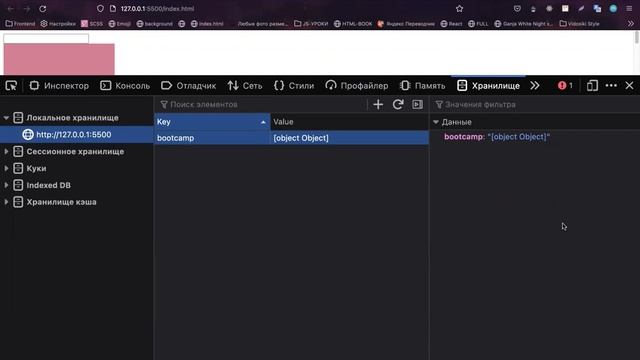Show more bookmarks overflow chevron
The image size is (640, 360).
click(631, 24)
